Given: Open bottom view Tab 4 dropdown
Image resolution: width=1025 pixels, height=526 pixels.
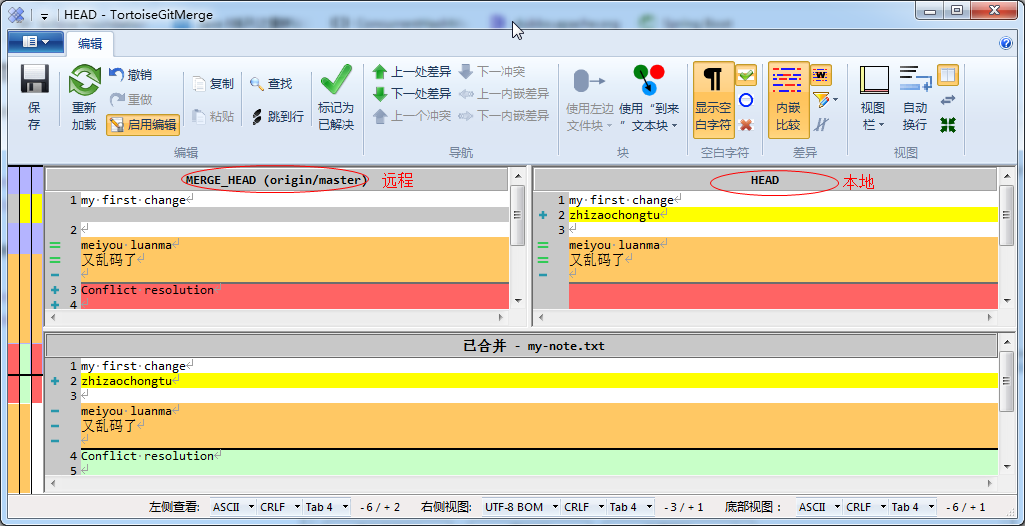Looking at the screenshot, I should click(912, 507).
